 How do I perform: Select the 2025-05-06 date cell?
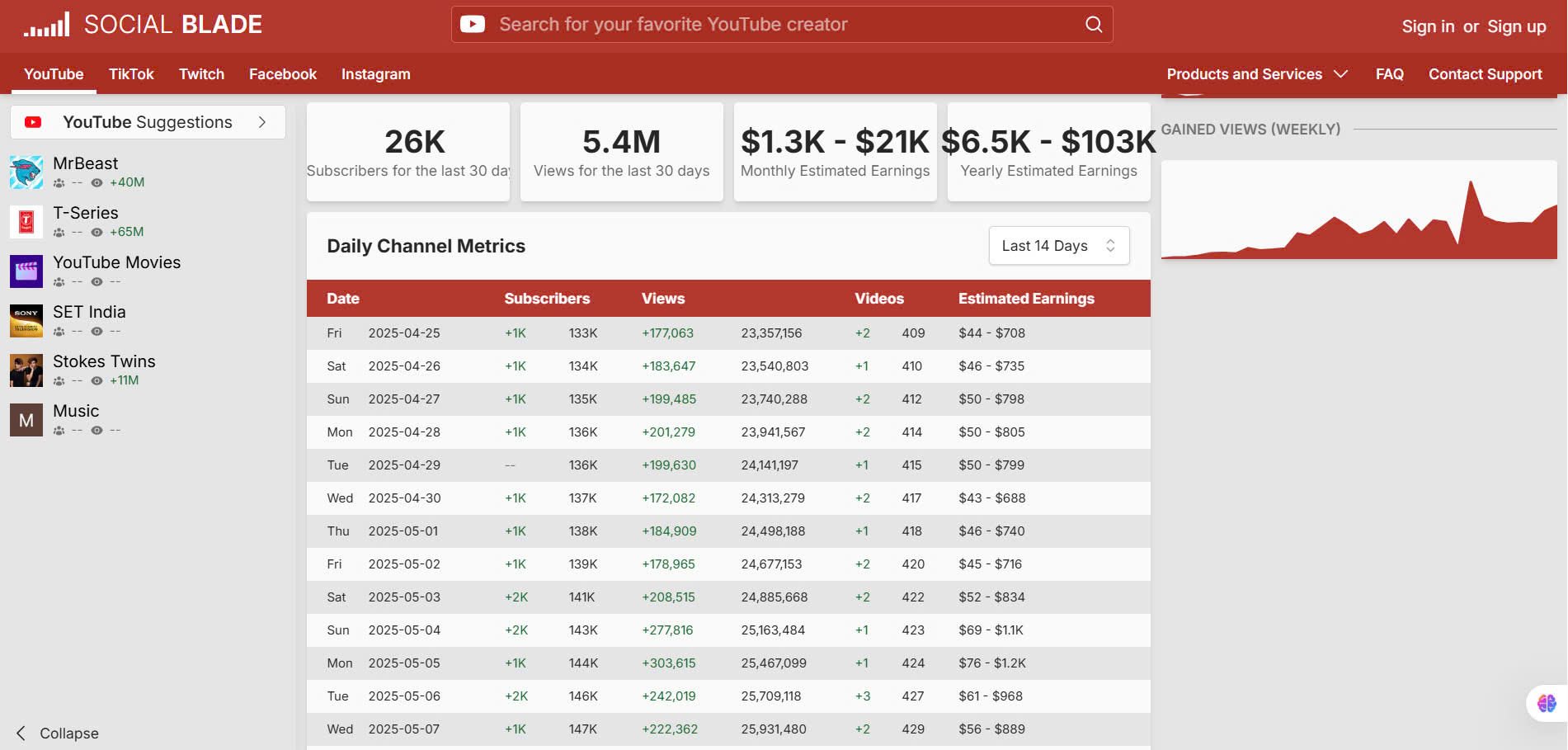point(404,696)
